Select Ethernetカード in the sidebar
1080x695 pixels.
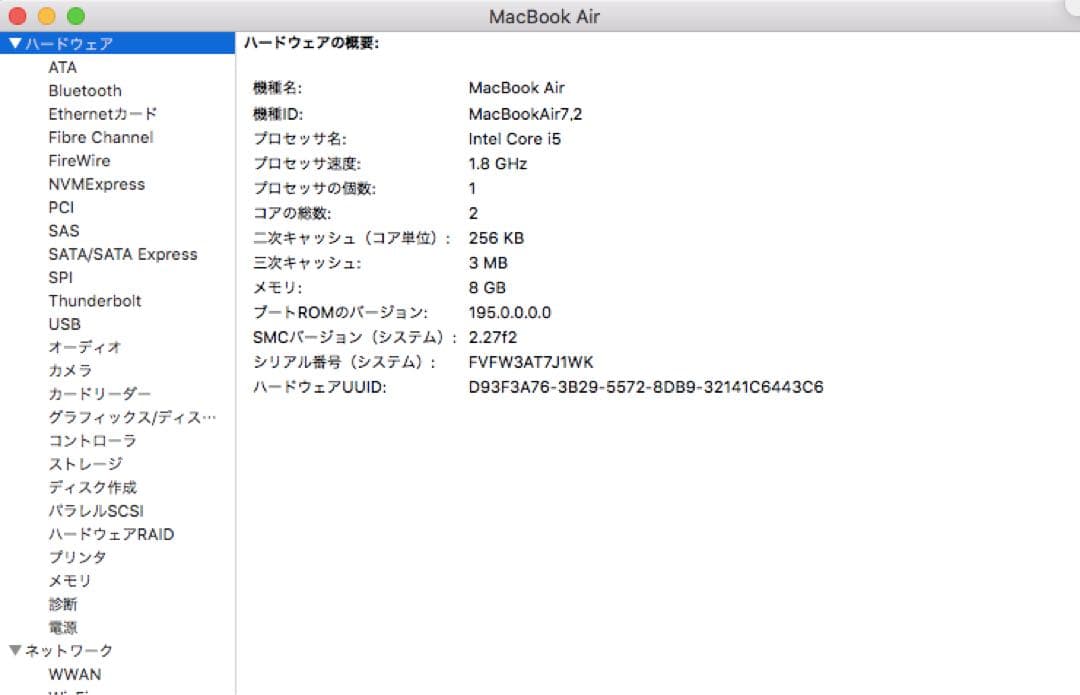pos(102,113)
